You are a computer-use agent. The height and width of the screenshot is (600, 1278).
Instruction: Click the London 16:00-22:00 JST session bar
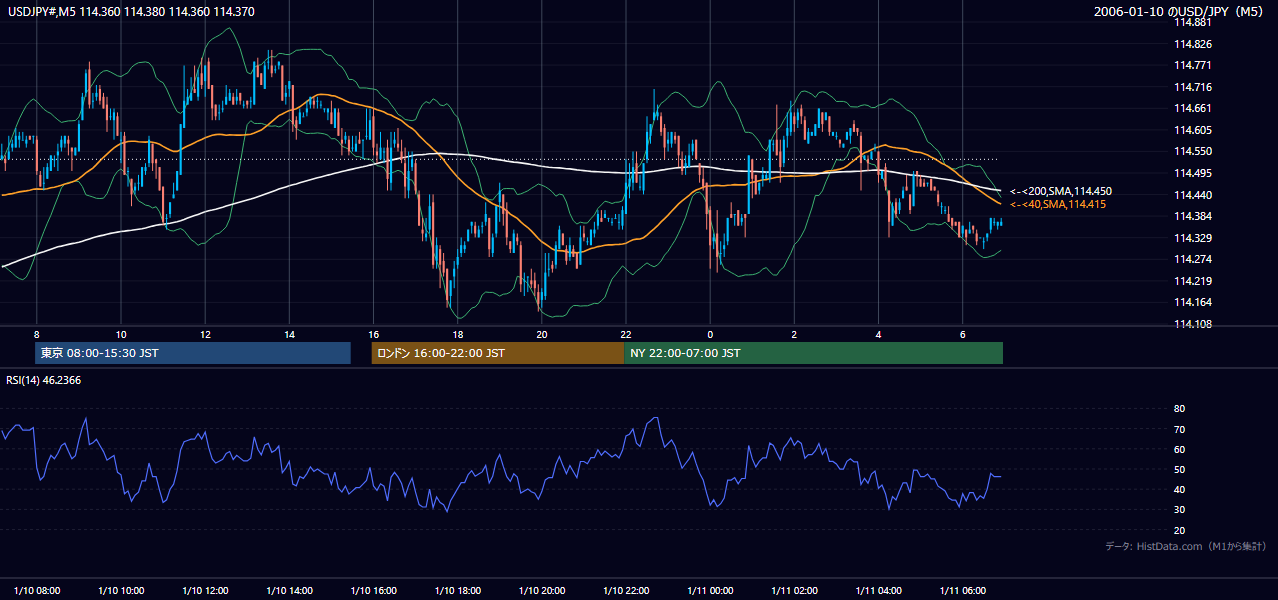point(497,353)
